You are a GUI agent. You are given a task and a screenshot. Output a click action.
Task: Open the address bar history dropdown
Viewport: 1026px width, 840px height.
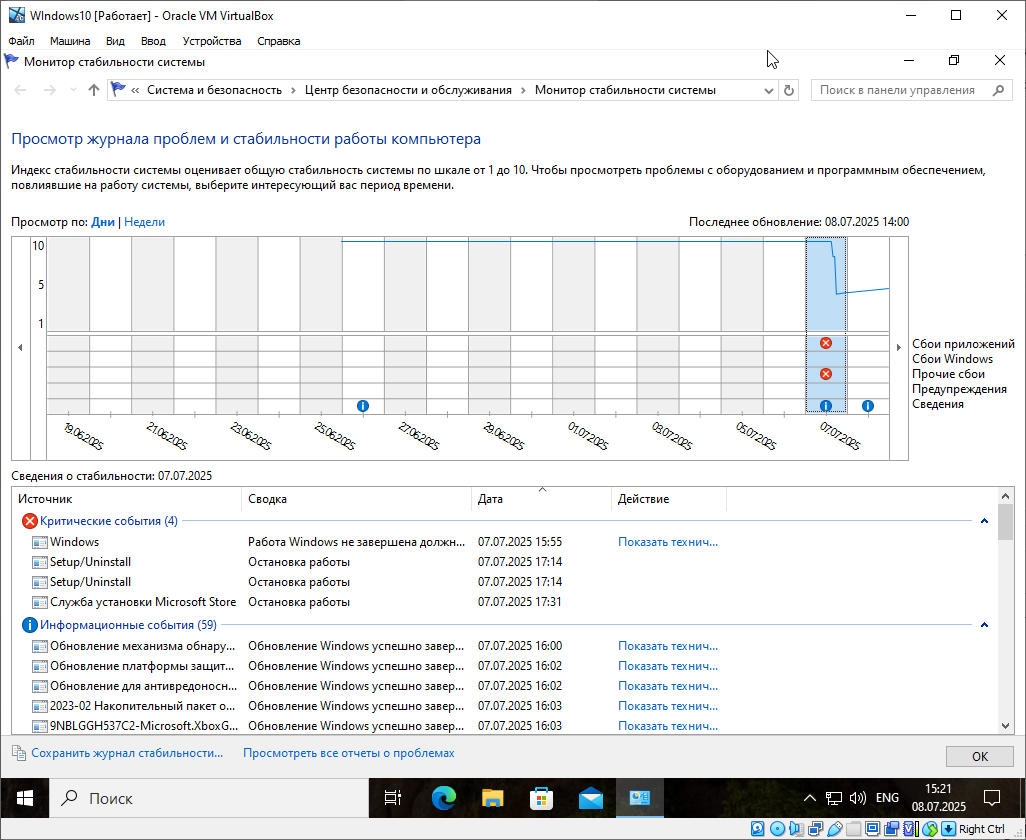[x=769, y=90]
